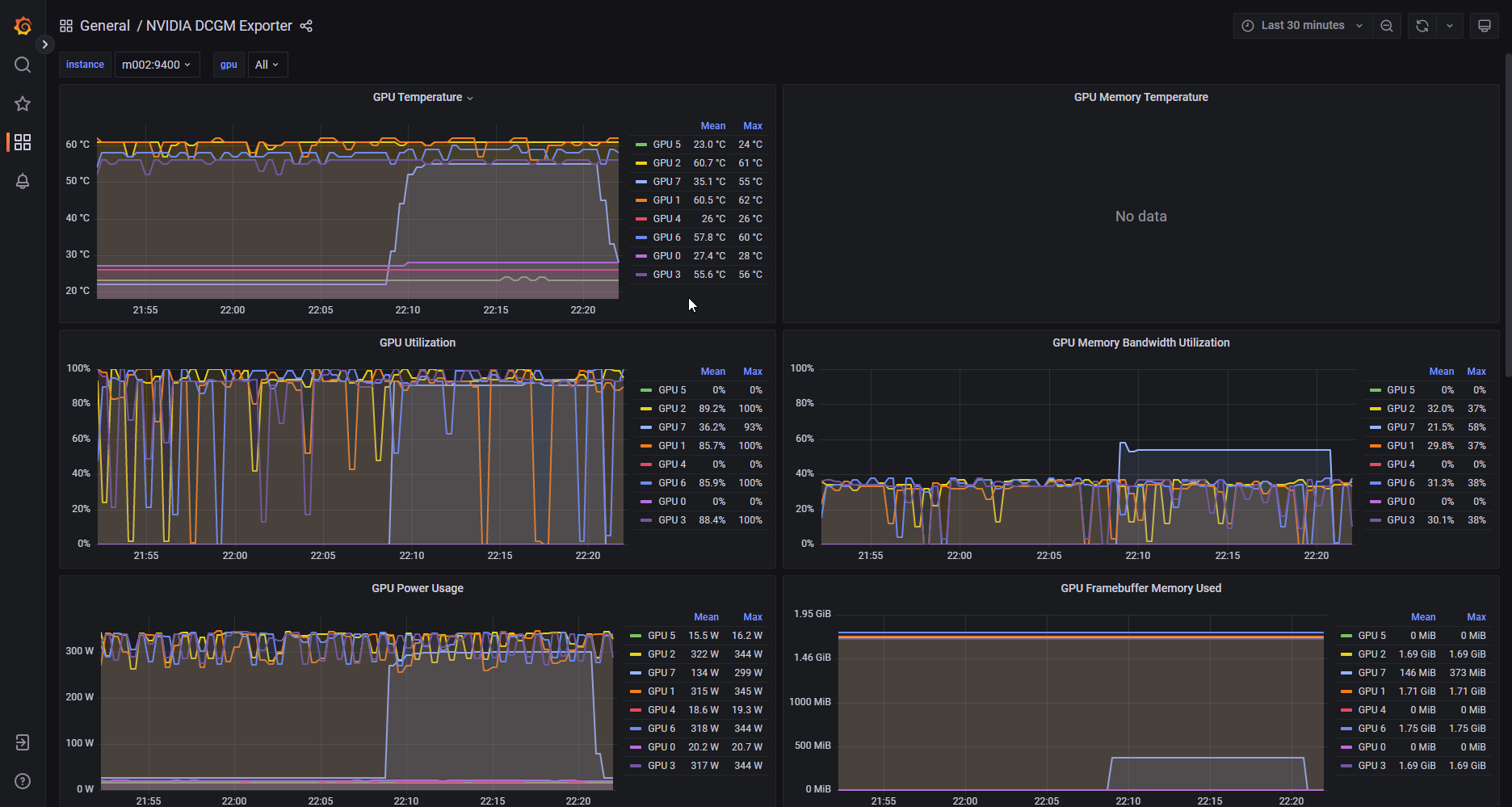
Task: Sort Framebuffer Memory legend by Mean
Action: (x=1423, y=617)
